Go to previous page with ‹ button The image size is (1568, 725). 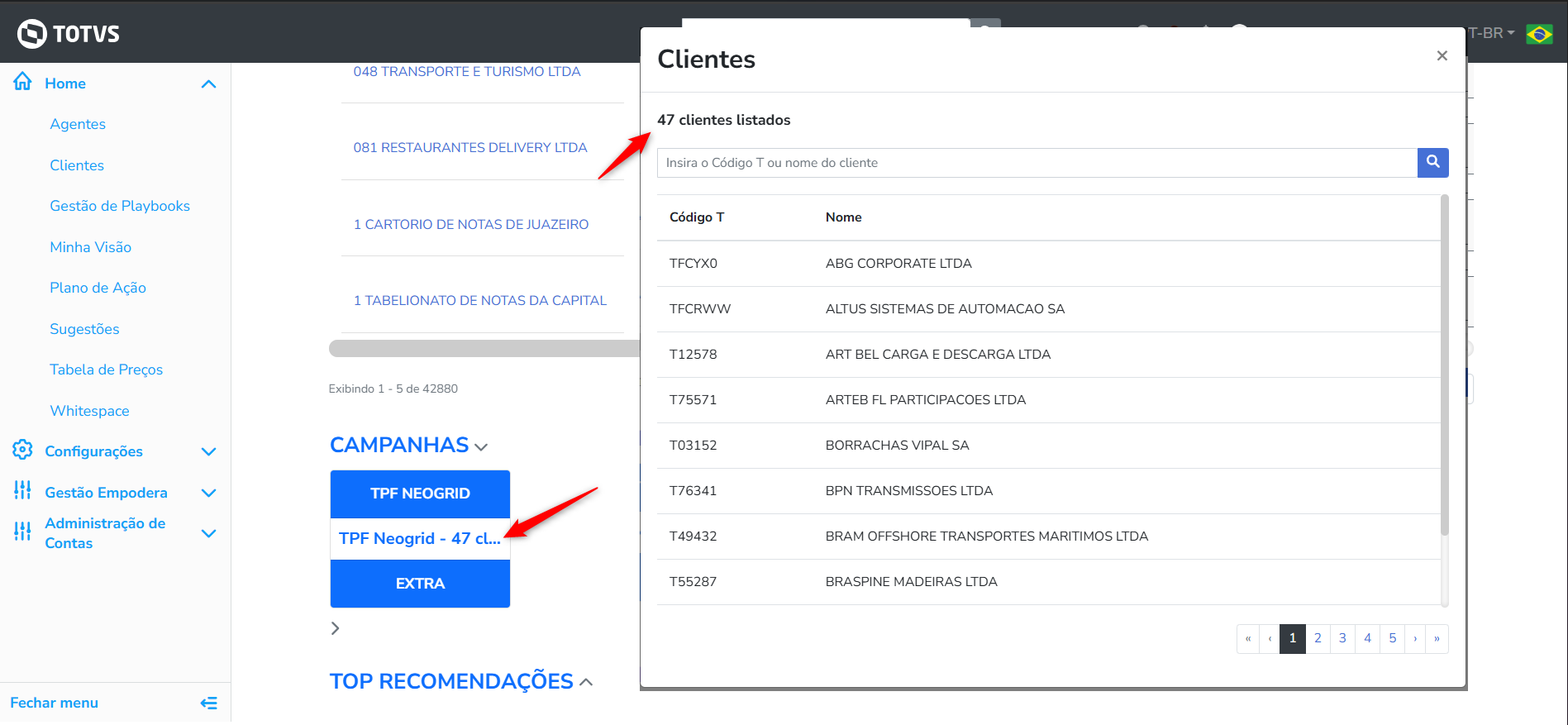click(1270, 638)
